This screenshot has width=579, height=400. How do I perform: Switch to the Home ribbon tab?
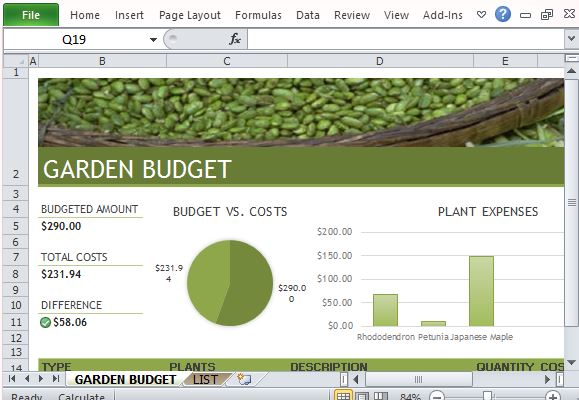point(85,15)
